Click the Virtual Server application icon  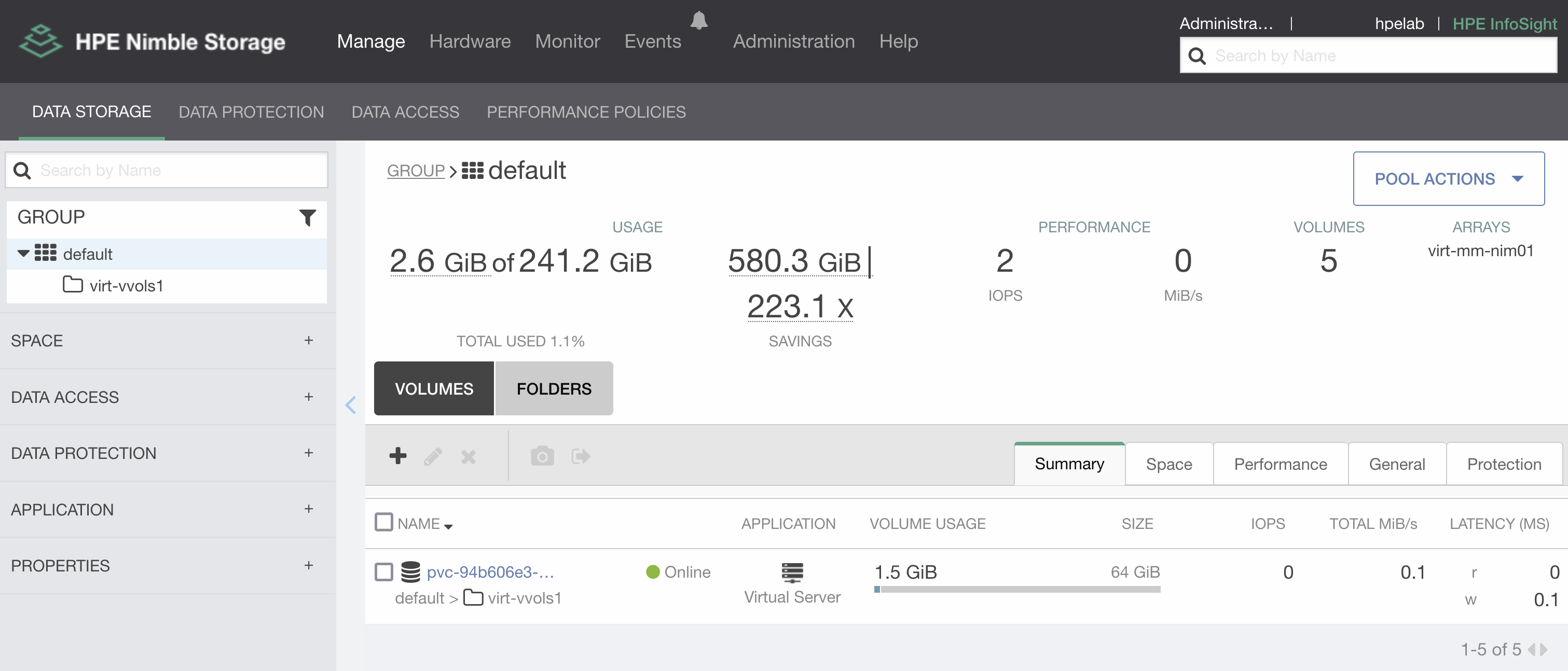tap(792, 572)
